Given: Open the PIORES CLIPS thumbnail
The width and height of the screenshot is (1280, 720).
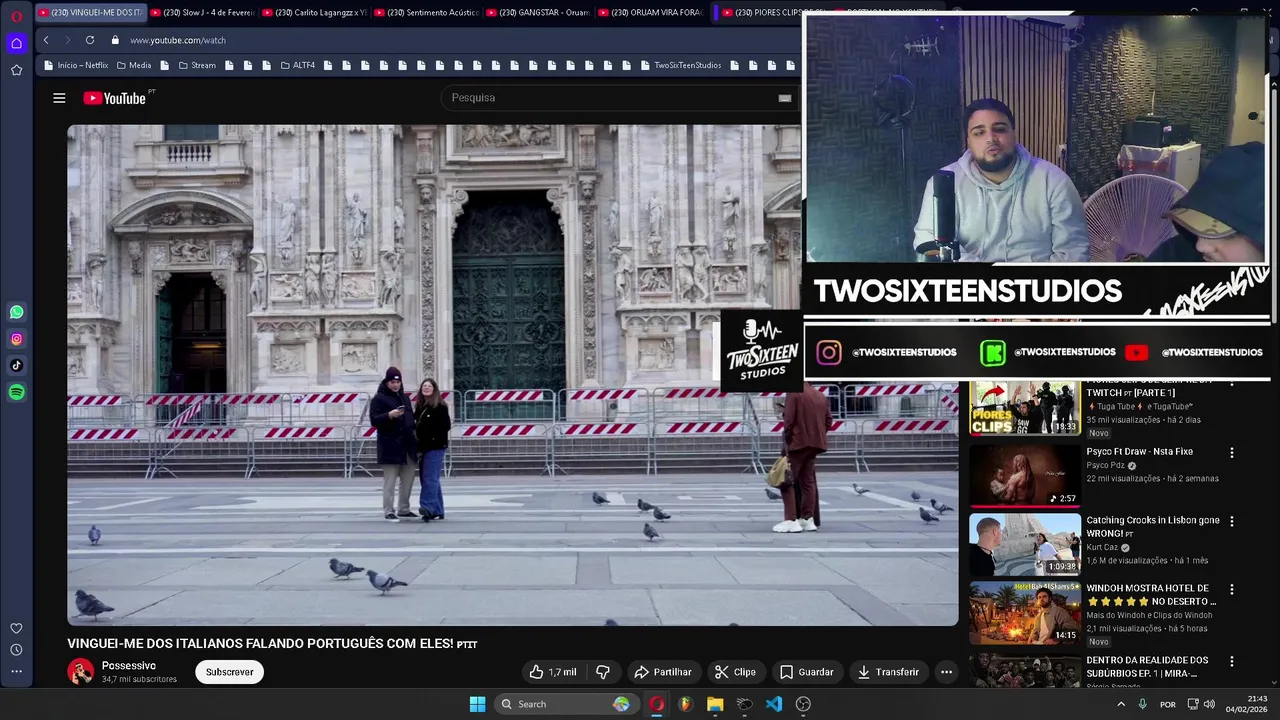Looking at the screenshot, I should point(1025,408).
